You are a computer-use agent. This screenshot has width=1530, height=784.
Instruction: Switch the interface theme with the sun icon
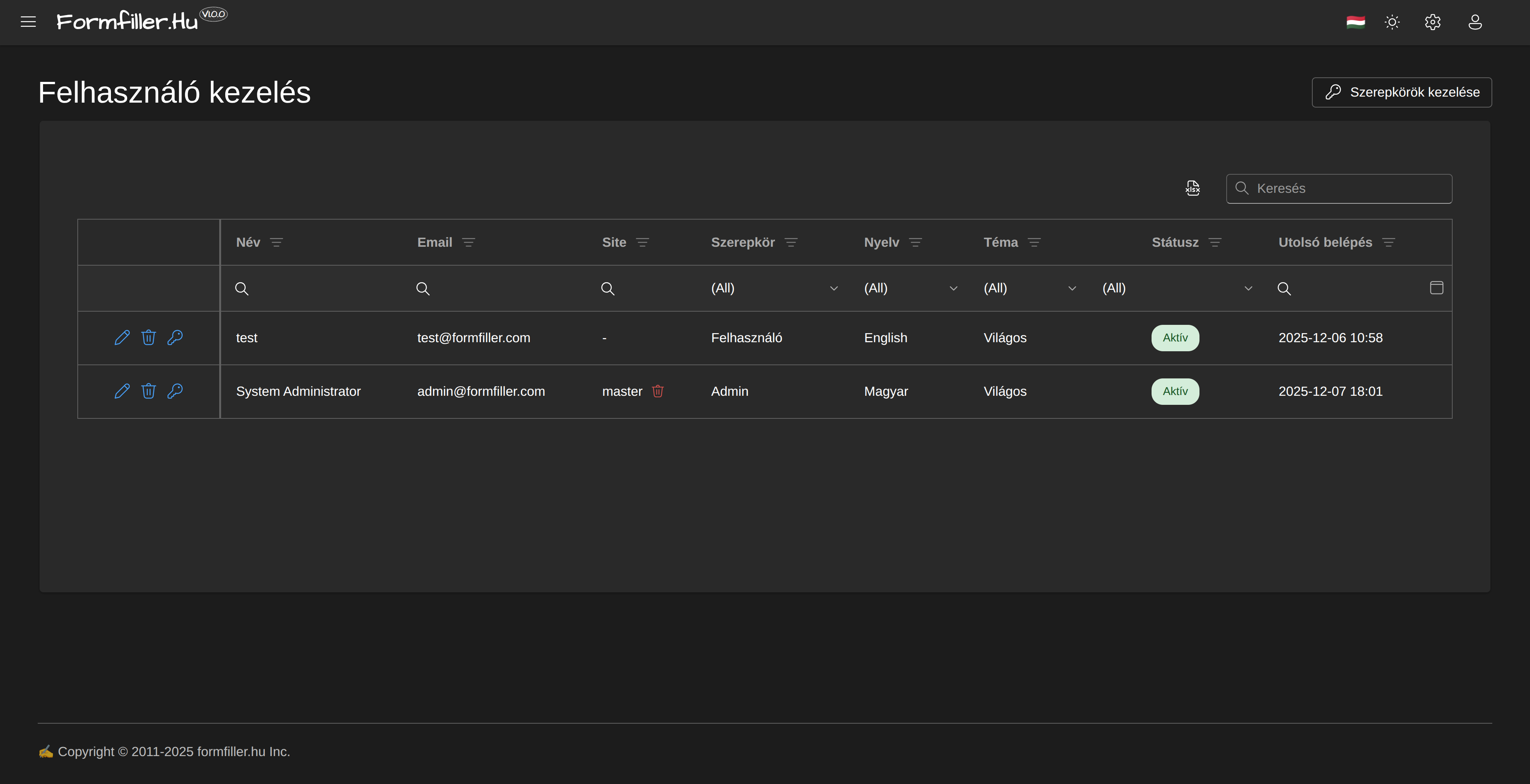pyautogui.click(x=1392, y=22)
